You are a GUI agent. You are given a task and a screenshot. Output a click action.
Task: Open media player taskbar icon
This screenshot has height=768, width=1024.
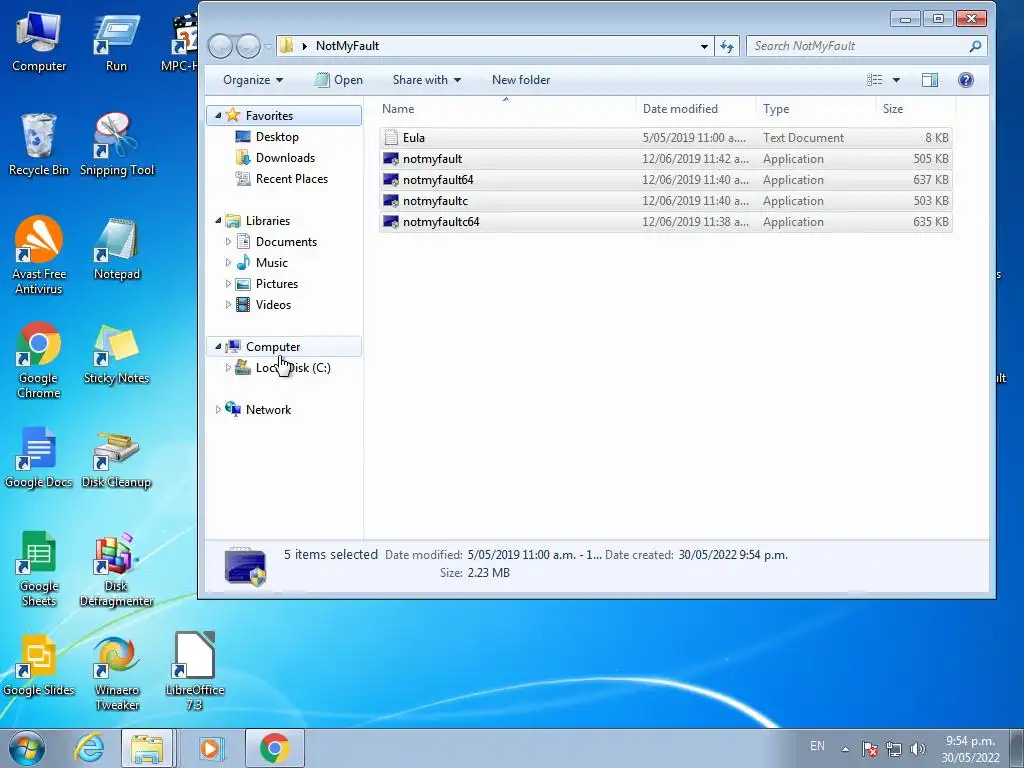210,748
